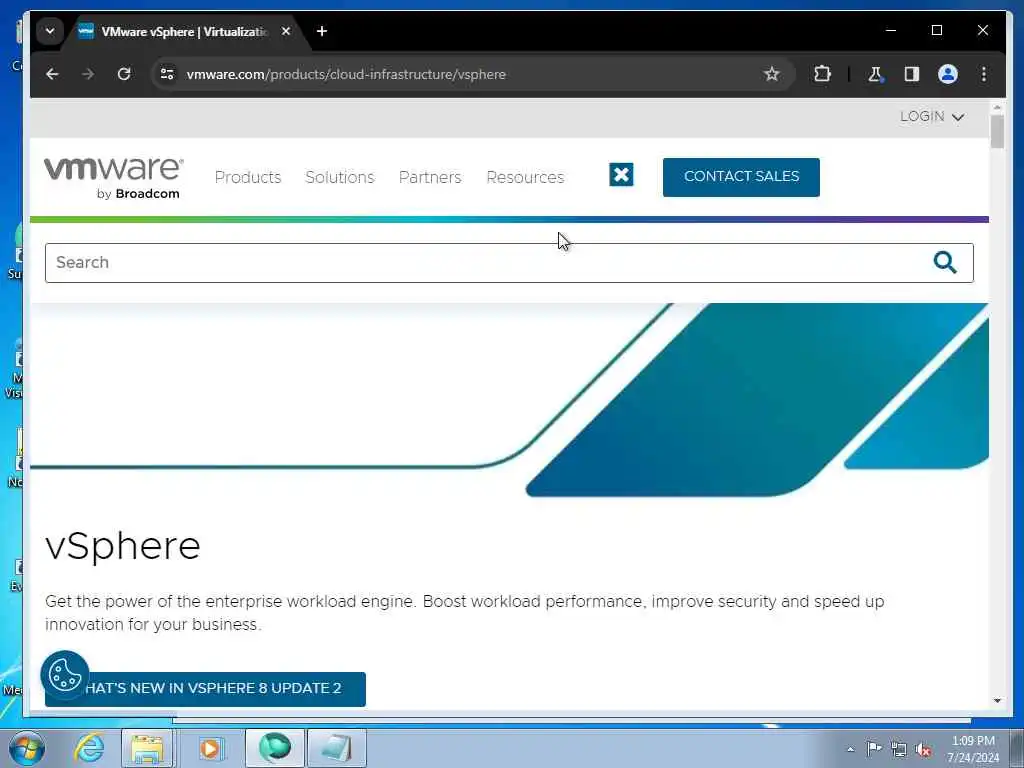Click the muted volume tray icon
Screen dimensions: 1024x768
pos(923,750)
